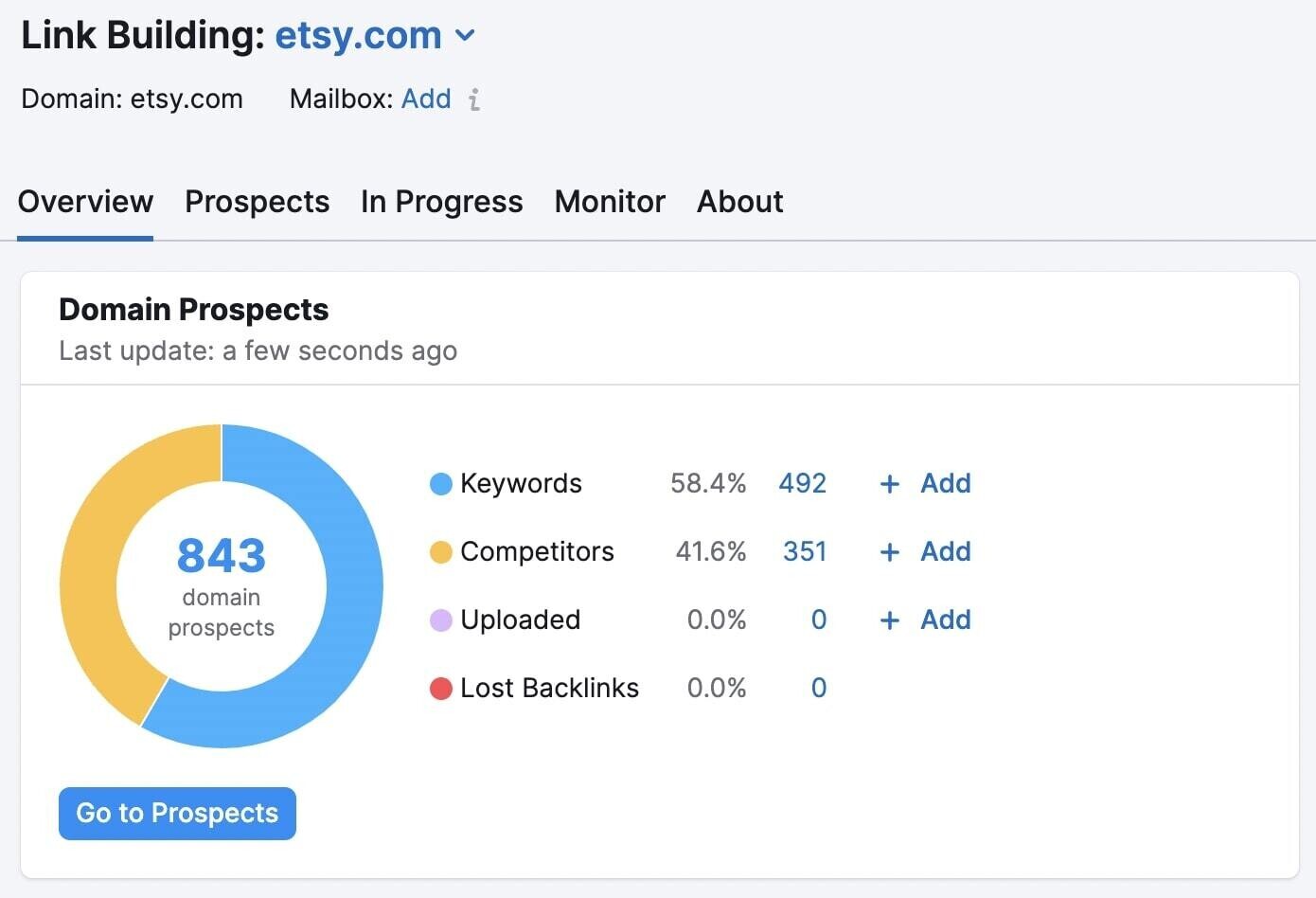
Task: Click the Lost Backlinks legend label
Action: click(x=549, y=688)
